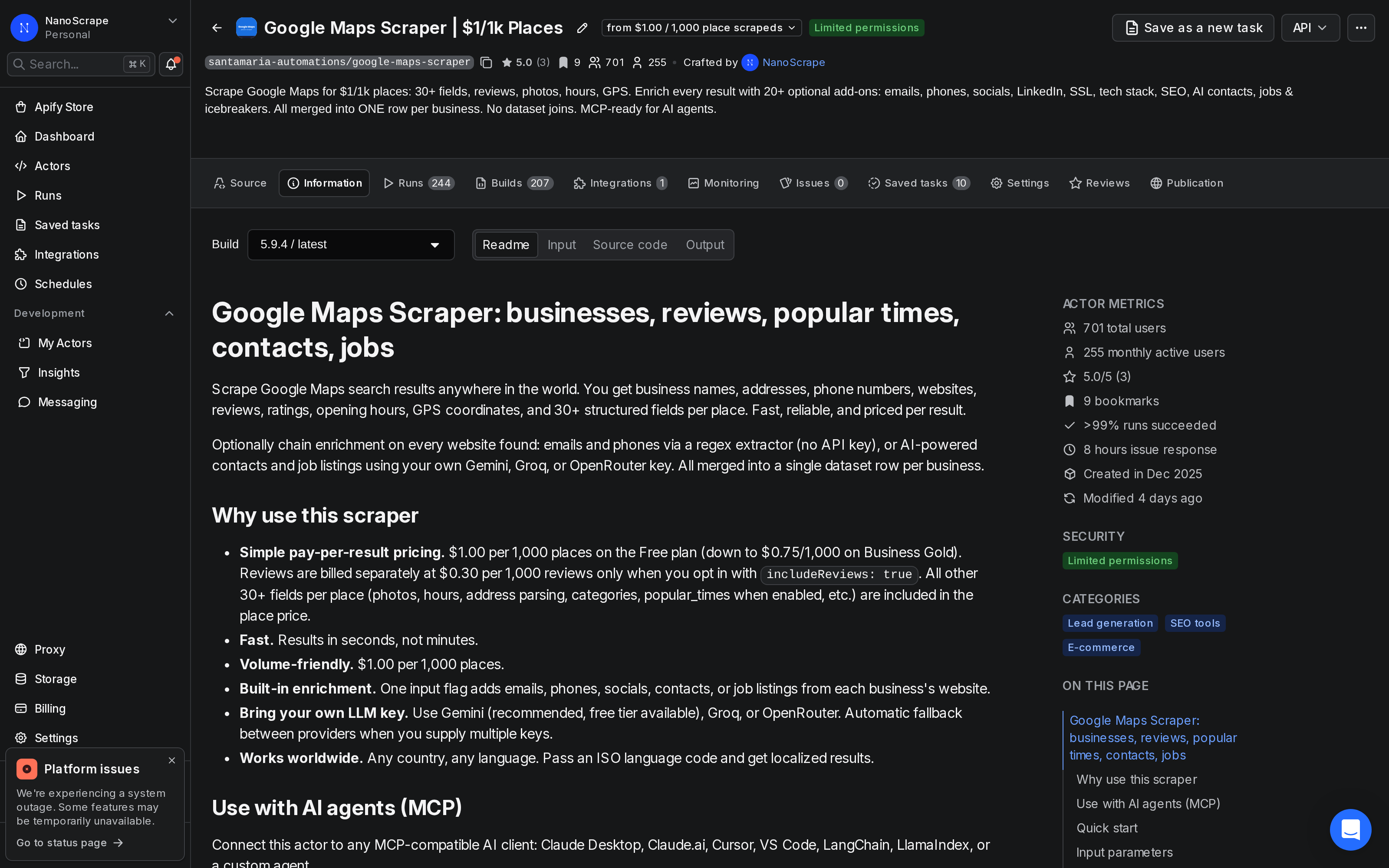Click the E-commerce category tag
Screen dimensions: 1389x868
1101,648
